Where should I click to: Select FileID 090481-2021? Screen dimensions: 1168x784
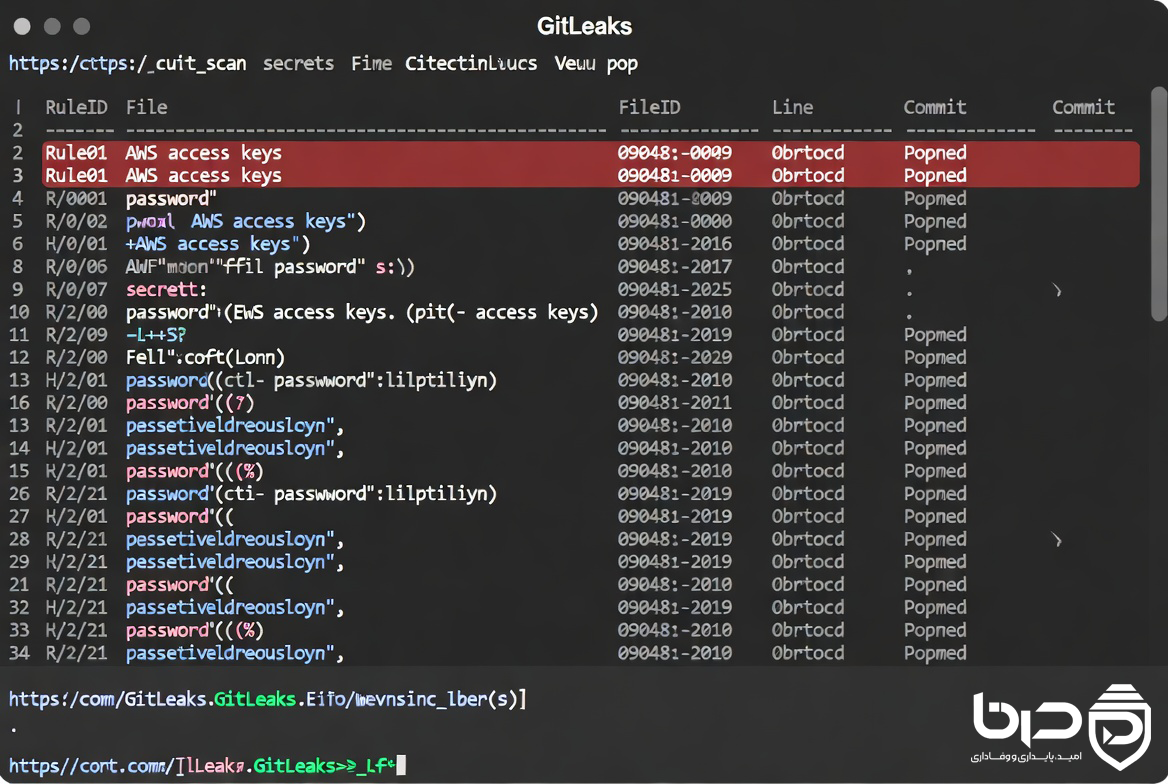coord(674,403)
